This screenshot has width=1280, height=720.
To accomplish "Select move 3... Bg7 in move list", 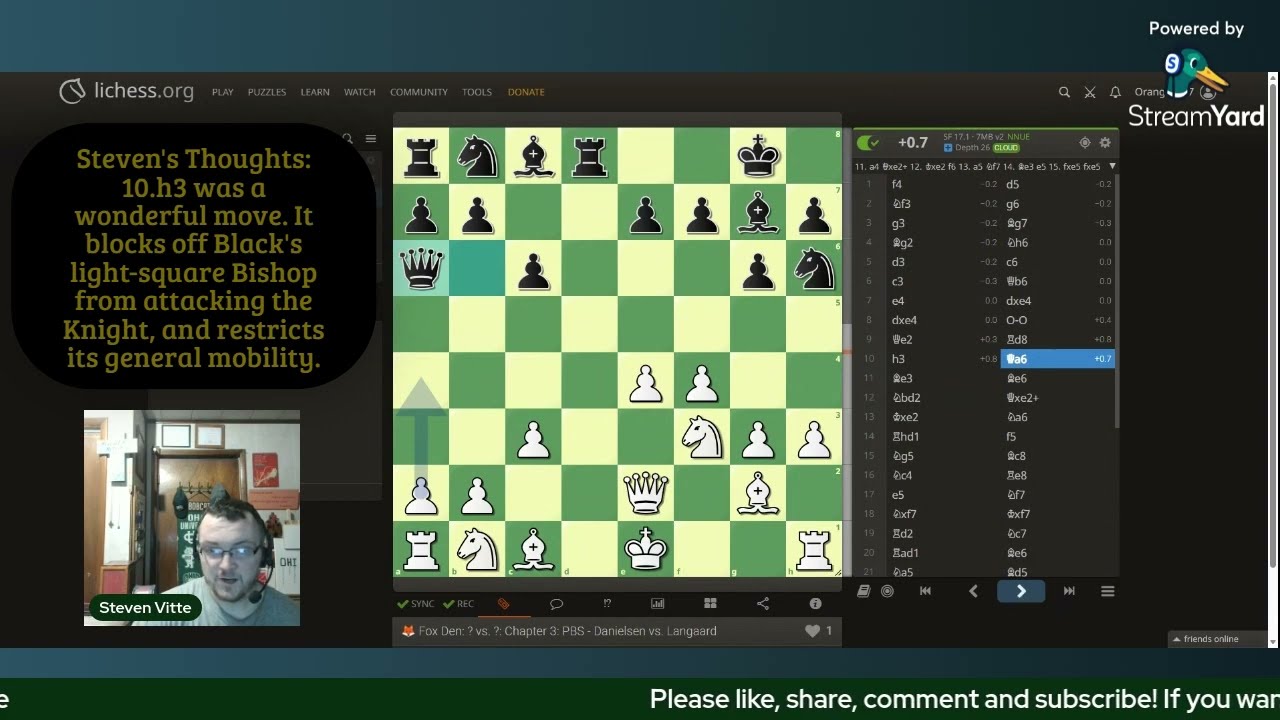I will [1058, 223].
